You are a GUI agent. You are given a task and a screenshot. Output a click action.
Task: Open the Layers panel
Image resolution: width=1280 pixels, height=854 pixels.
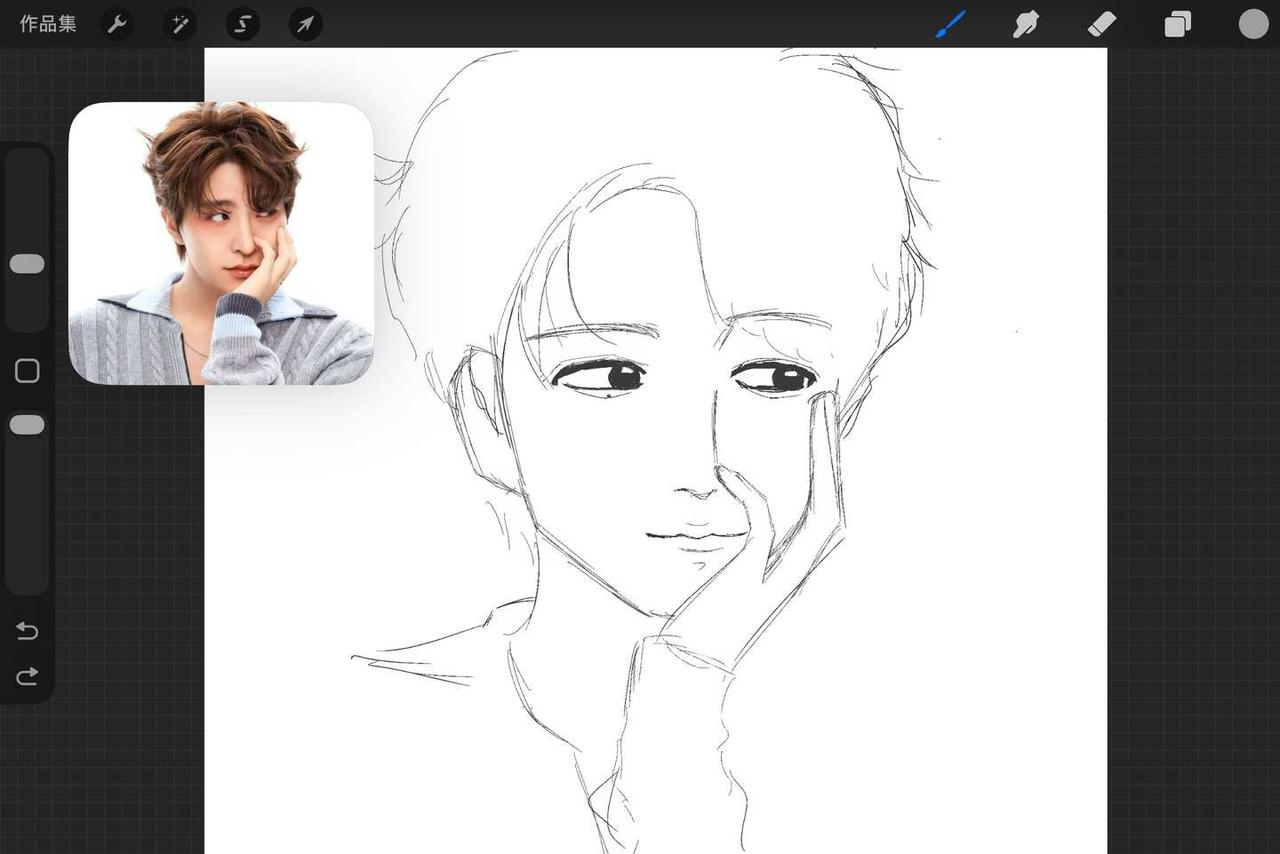click(x=1178, y=24)
